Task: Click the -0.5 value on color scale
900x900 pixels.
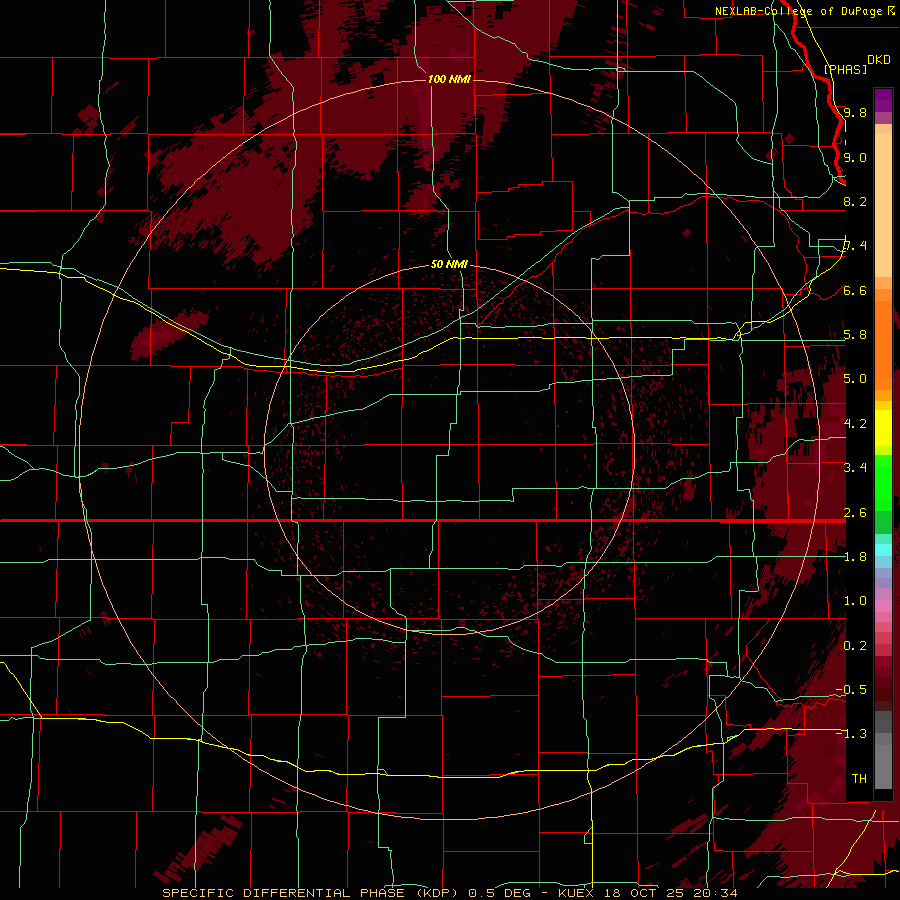Action: (x=851, y=689)
